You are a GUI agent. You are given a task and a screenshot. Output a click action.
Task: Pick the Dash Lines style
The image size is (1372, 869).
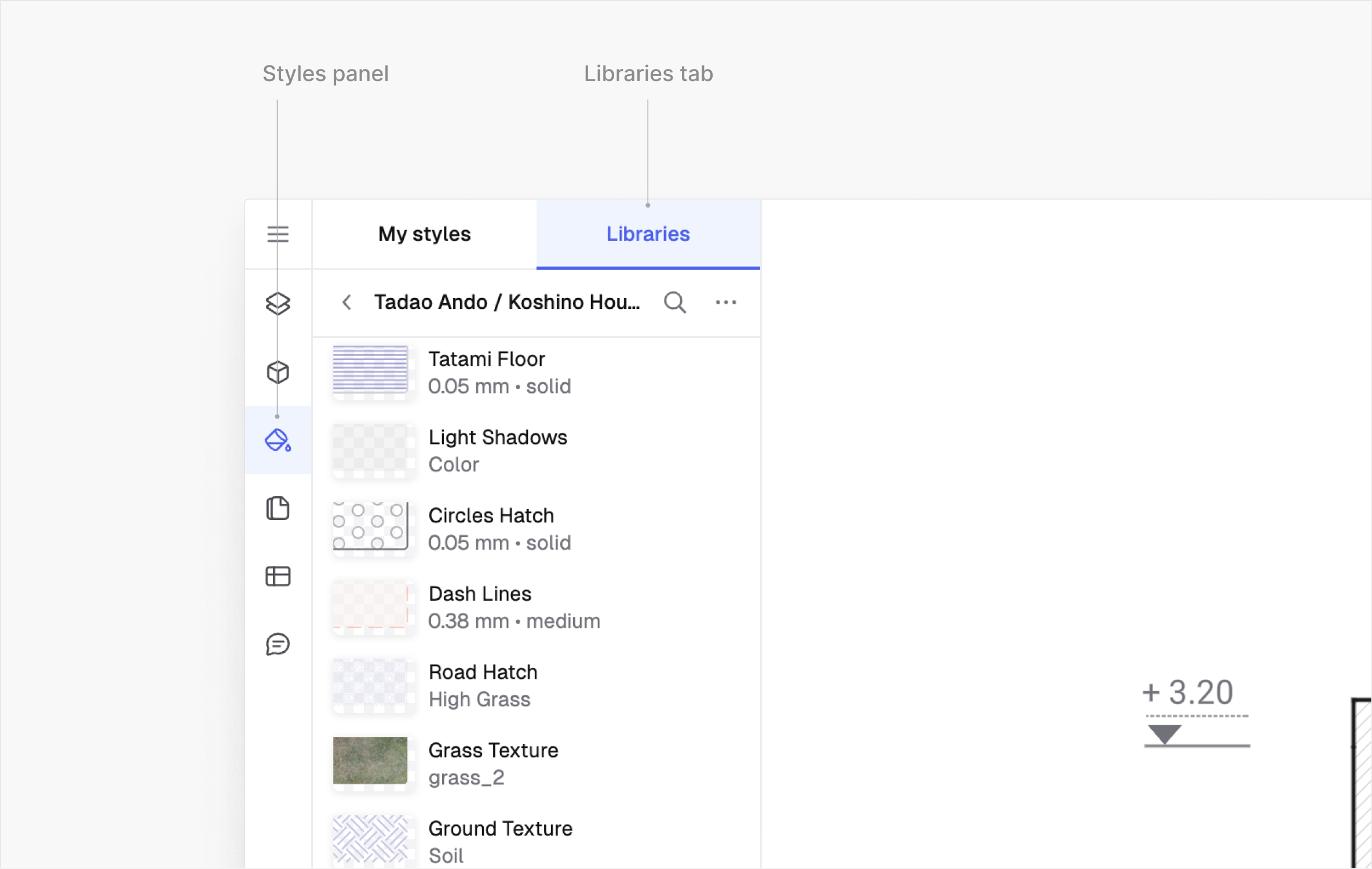tap(480, 607)
